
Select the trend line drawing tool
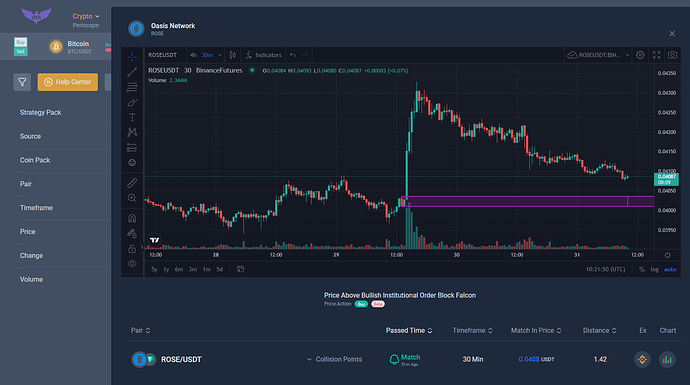pyautogui.click(x=132, y=72)
